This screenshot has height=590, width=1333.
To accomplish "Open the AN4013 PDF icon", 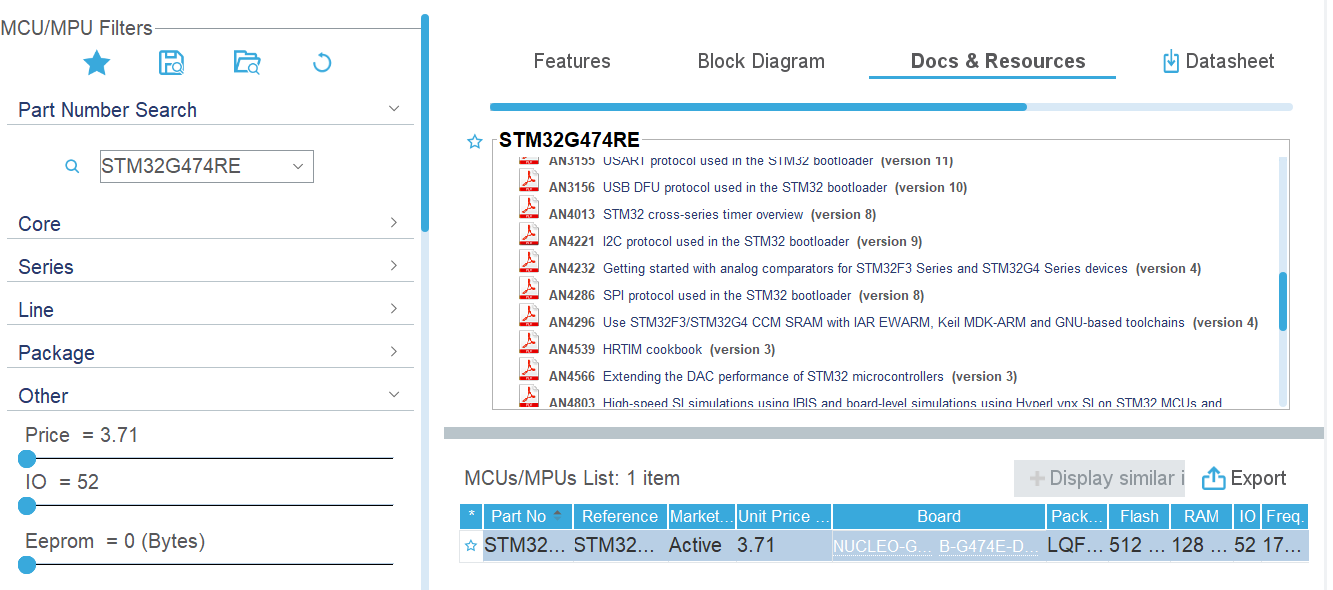I will pyautogui.click(x=529, y=208).
